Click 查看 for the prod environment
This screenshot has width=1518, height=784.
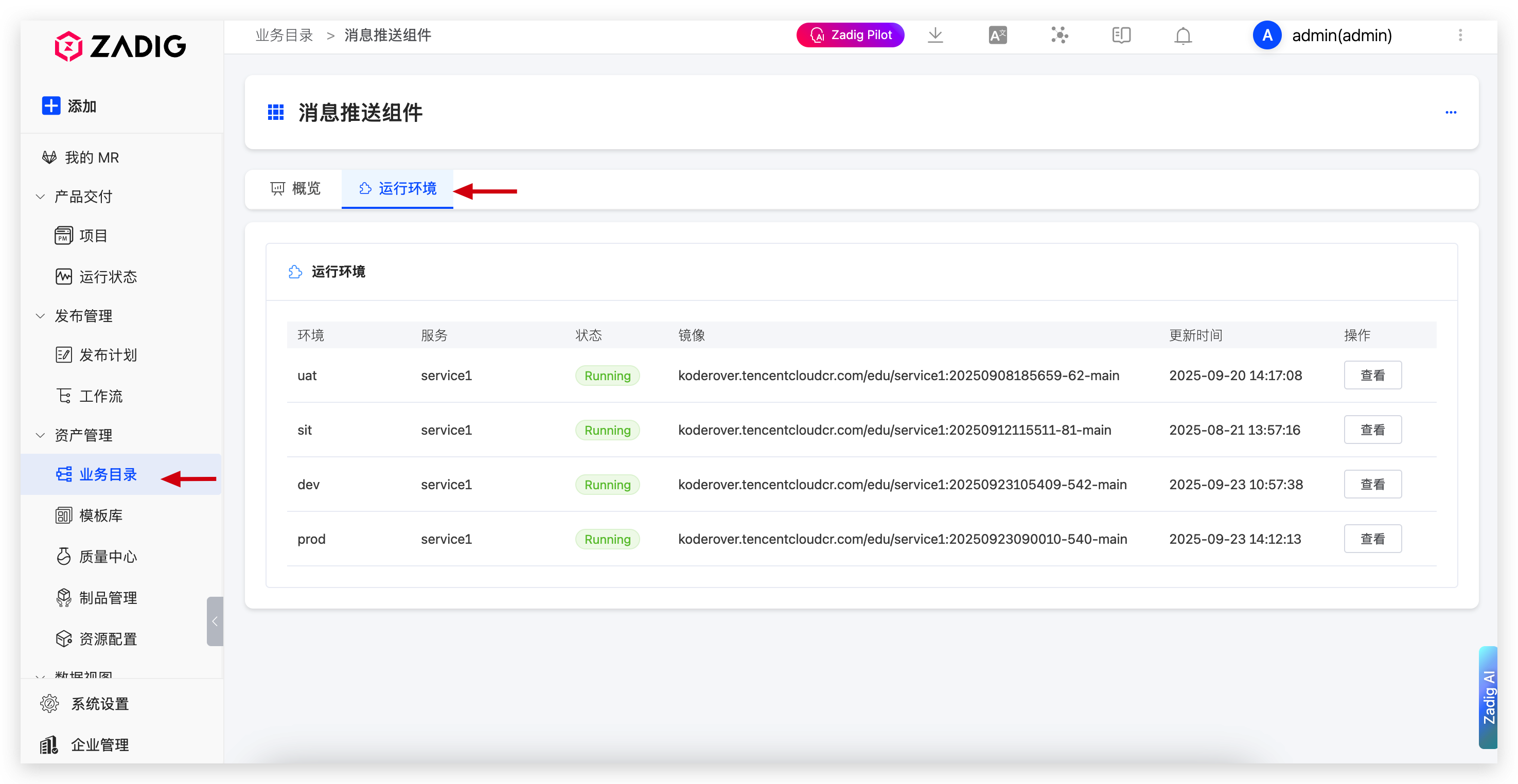click(1372, 539)
